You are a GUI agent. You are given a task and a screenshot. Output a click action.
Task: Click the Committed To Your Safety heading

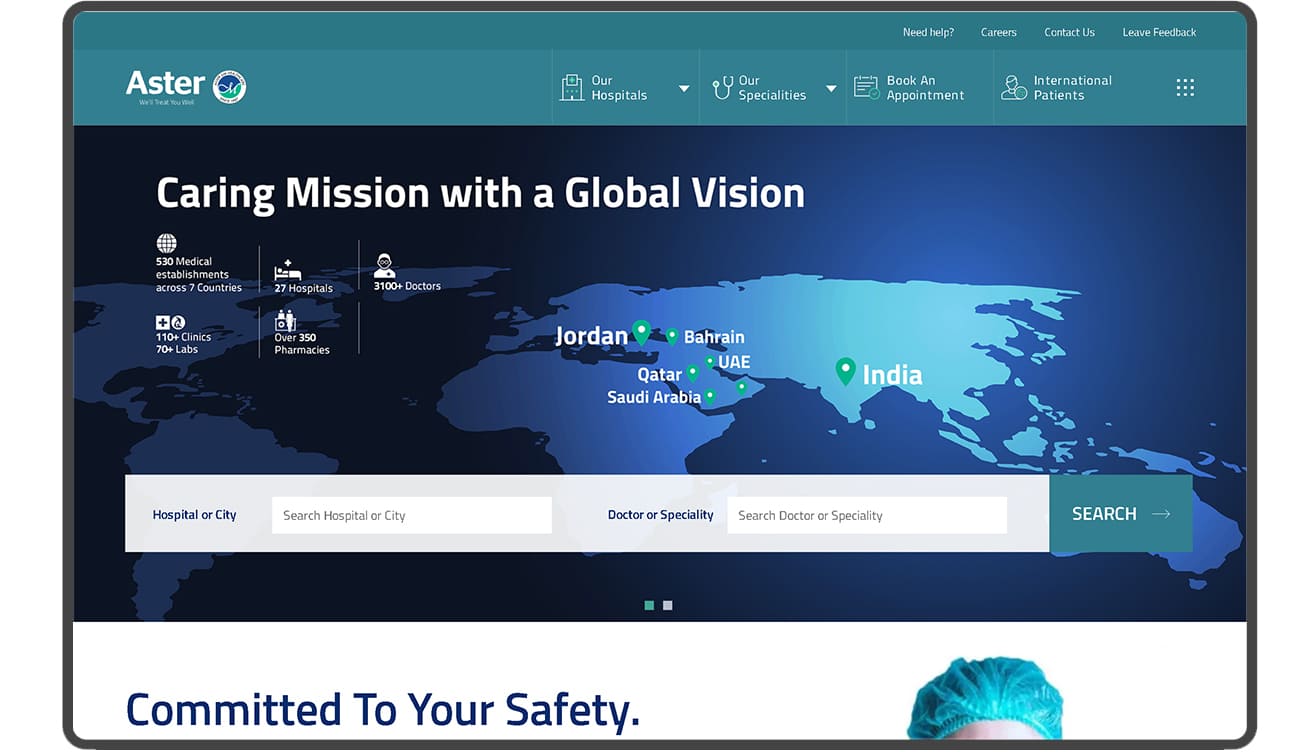(x=383, y=710)
